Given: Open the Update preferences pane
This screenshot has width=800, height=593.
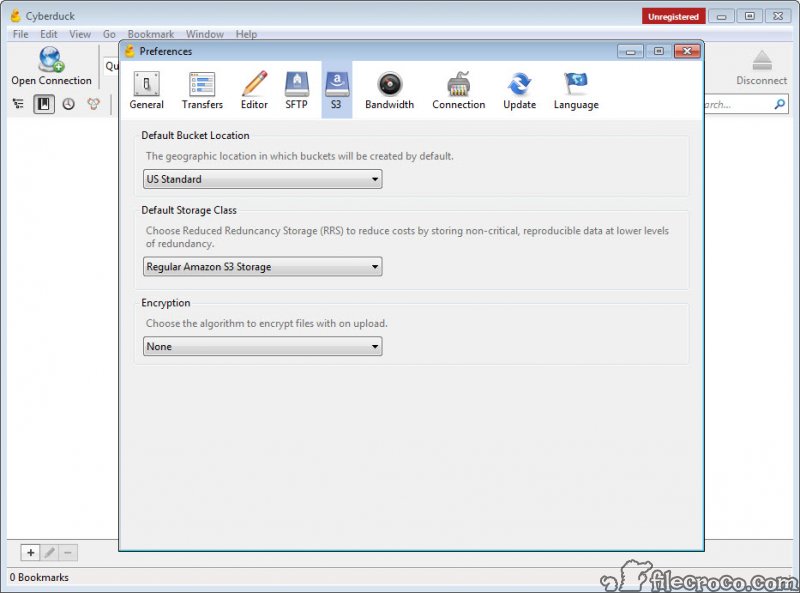Looking at the screenshot, I should coord(519,90).
